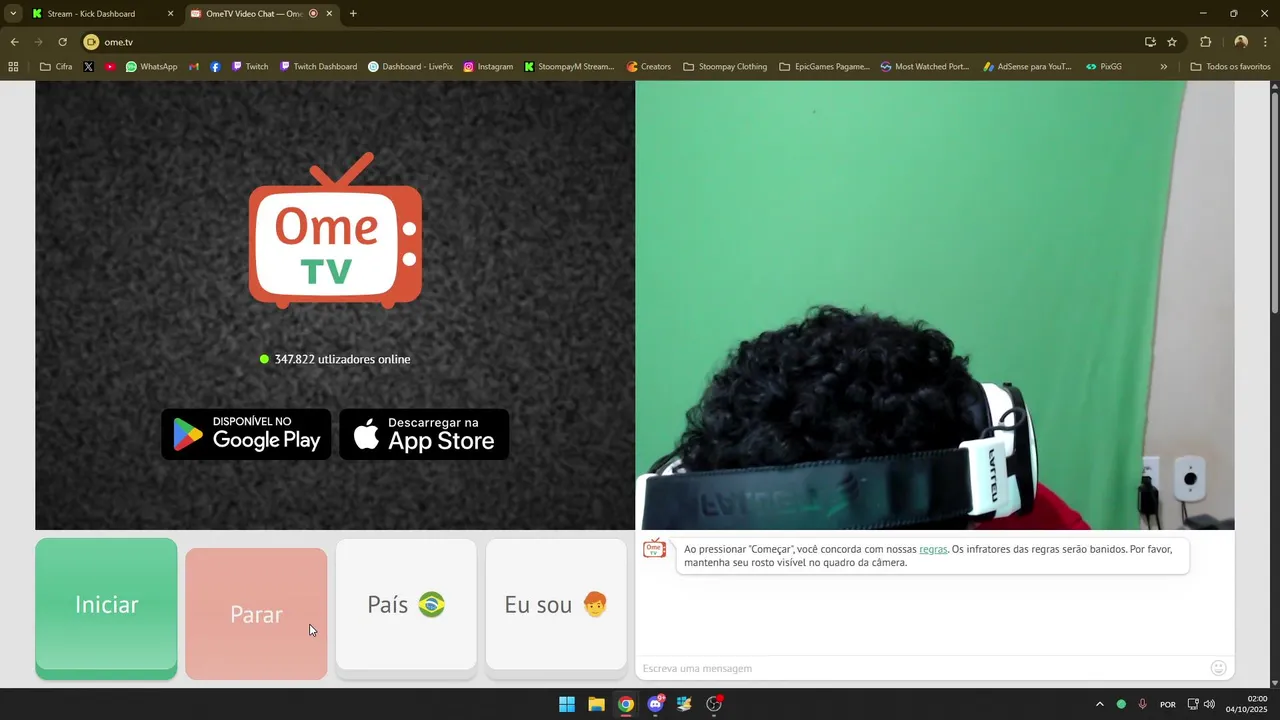This screenshot has width=1280, height=720.
Task: Open the Todos os favoritos folder
Action: pos(1230,67)
